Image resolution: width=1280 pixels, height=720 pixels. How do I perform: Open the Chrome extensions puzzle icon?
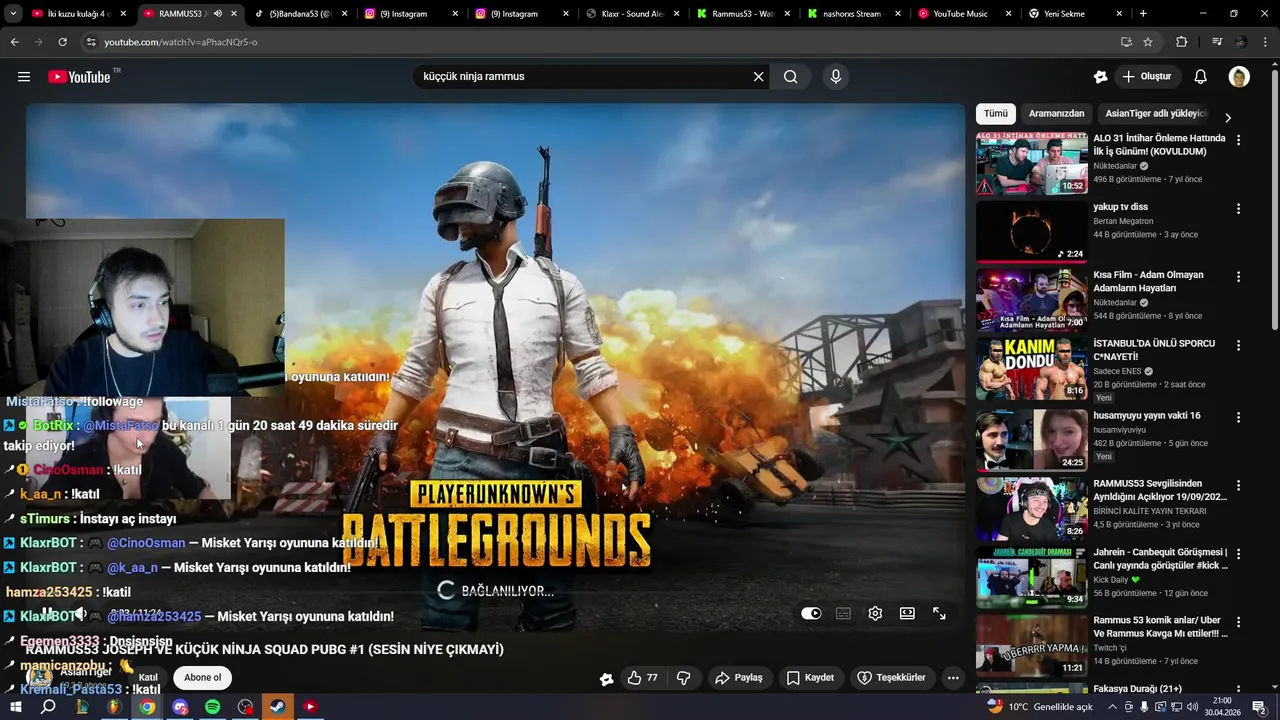click(x=1181, y=42)
